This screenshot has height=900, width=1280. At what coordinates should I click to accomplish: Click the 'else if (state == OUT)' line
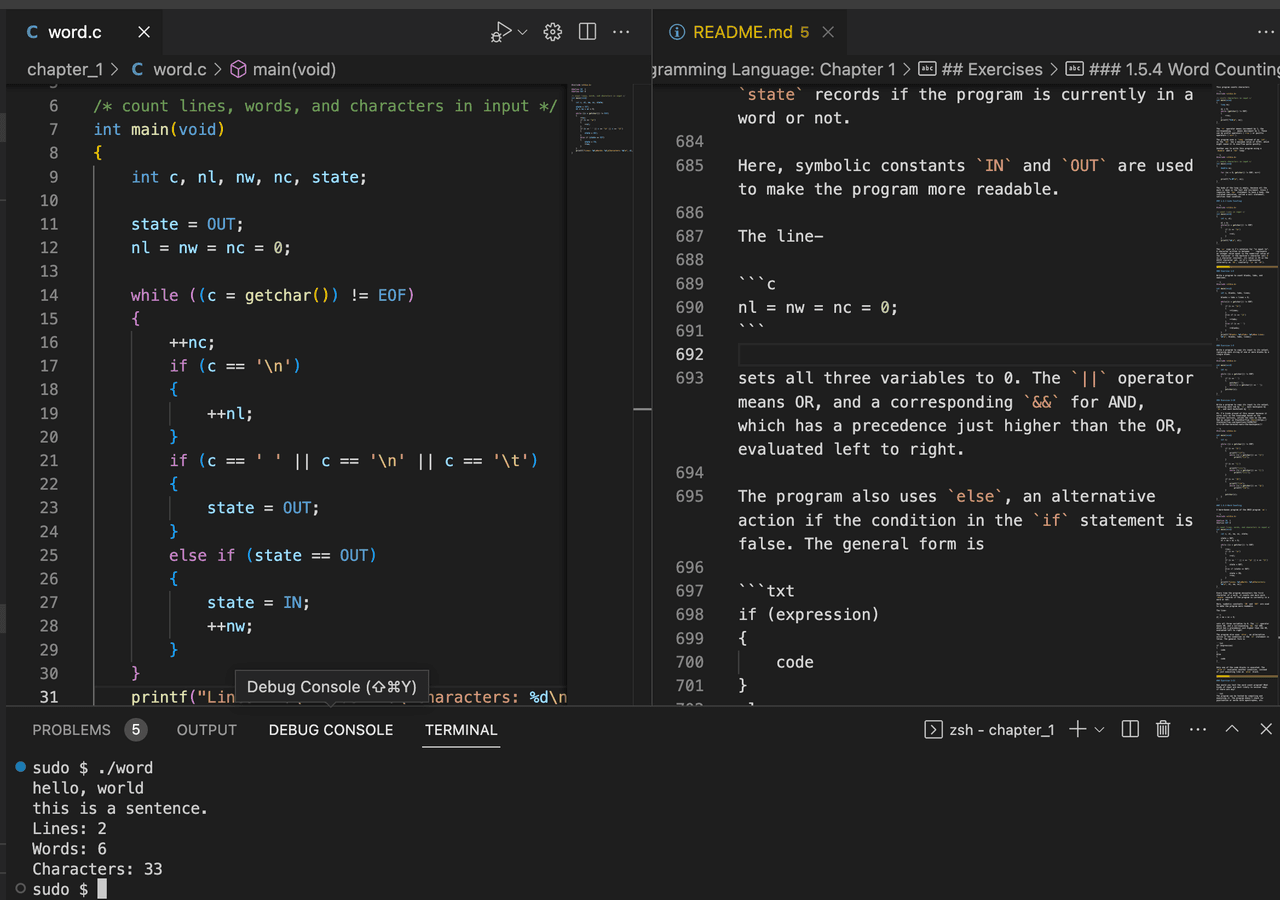click(273, 555)
